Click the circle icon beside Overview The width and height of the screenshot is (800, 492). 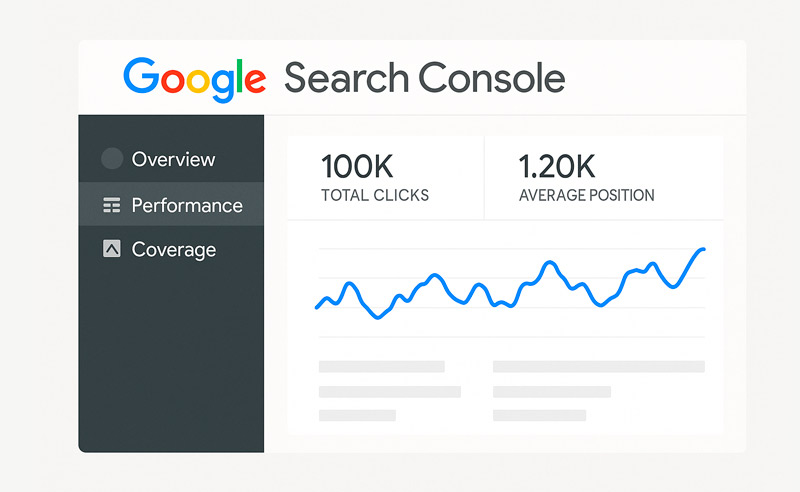pyautogui.click(x=113, y=159)
